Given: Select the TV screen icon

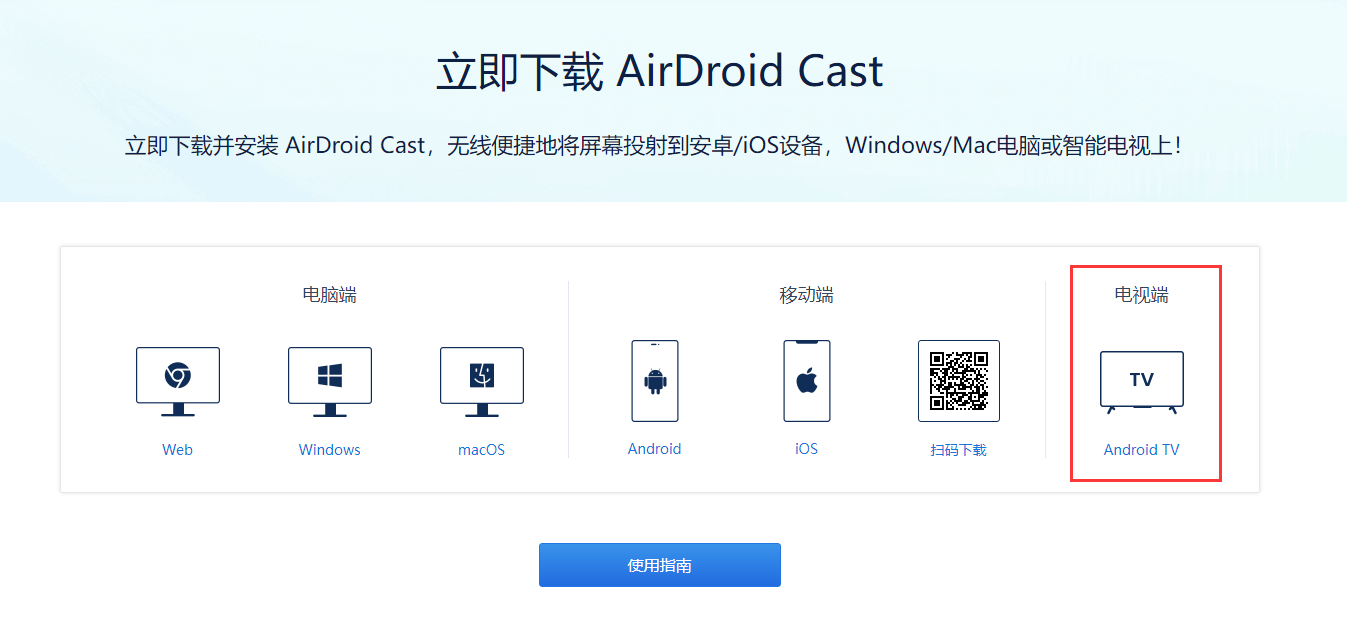Looking at the screenshot, I should pyautogui.click(x=1142, y=382).
